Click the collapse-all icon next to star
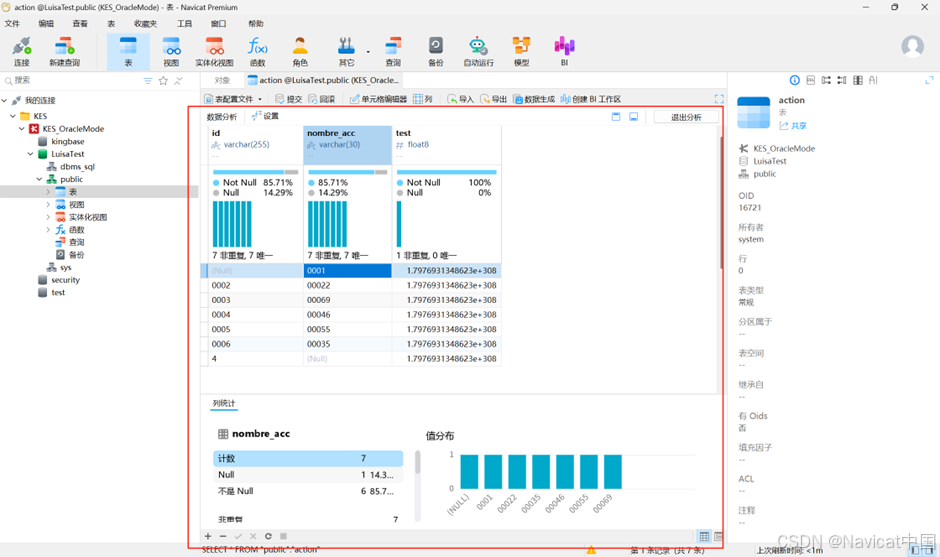The image size is (940, 557). pos(178,81)
